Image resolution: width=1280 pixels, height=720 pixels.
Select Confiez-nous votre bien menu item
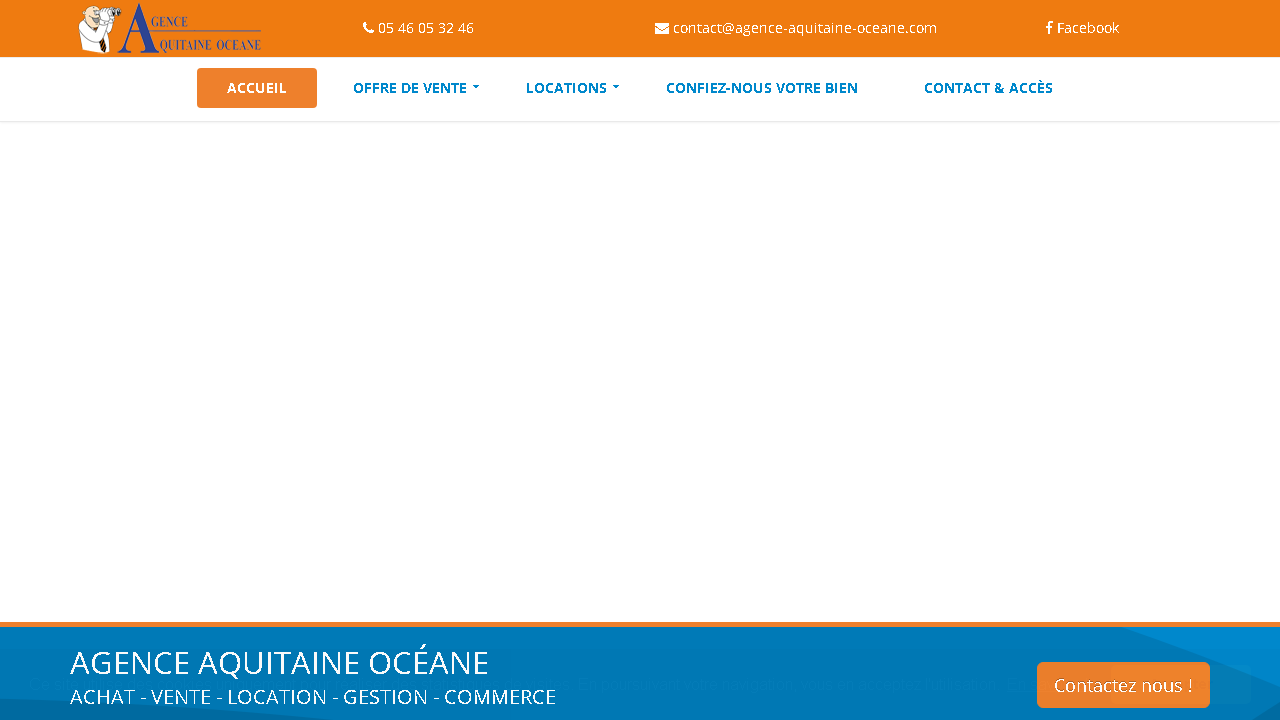[x=762, y=88]
